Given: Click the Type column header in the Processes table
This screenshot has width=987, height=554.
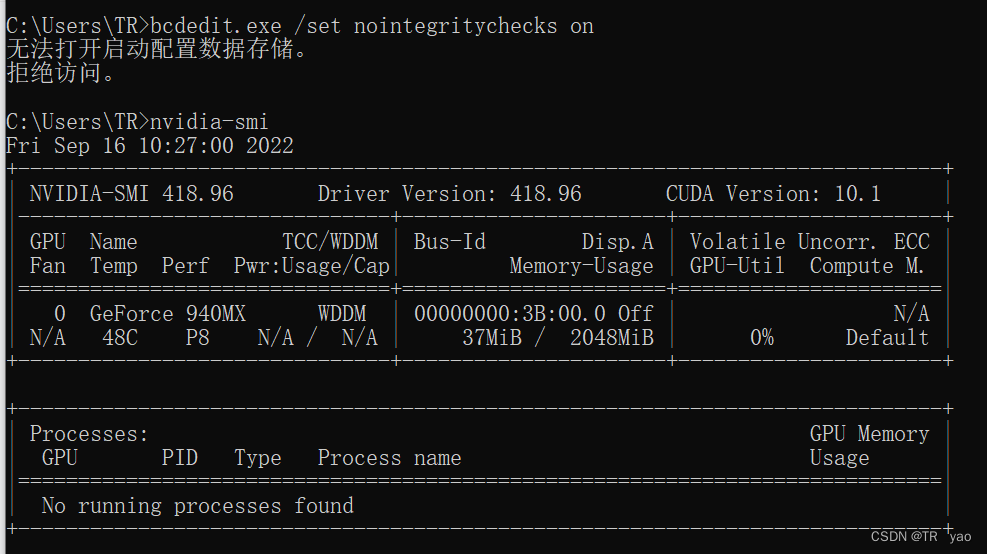Looking at the screenshot, I should 257,458.
